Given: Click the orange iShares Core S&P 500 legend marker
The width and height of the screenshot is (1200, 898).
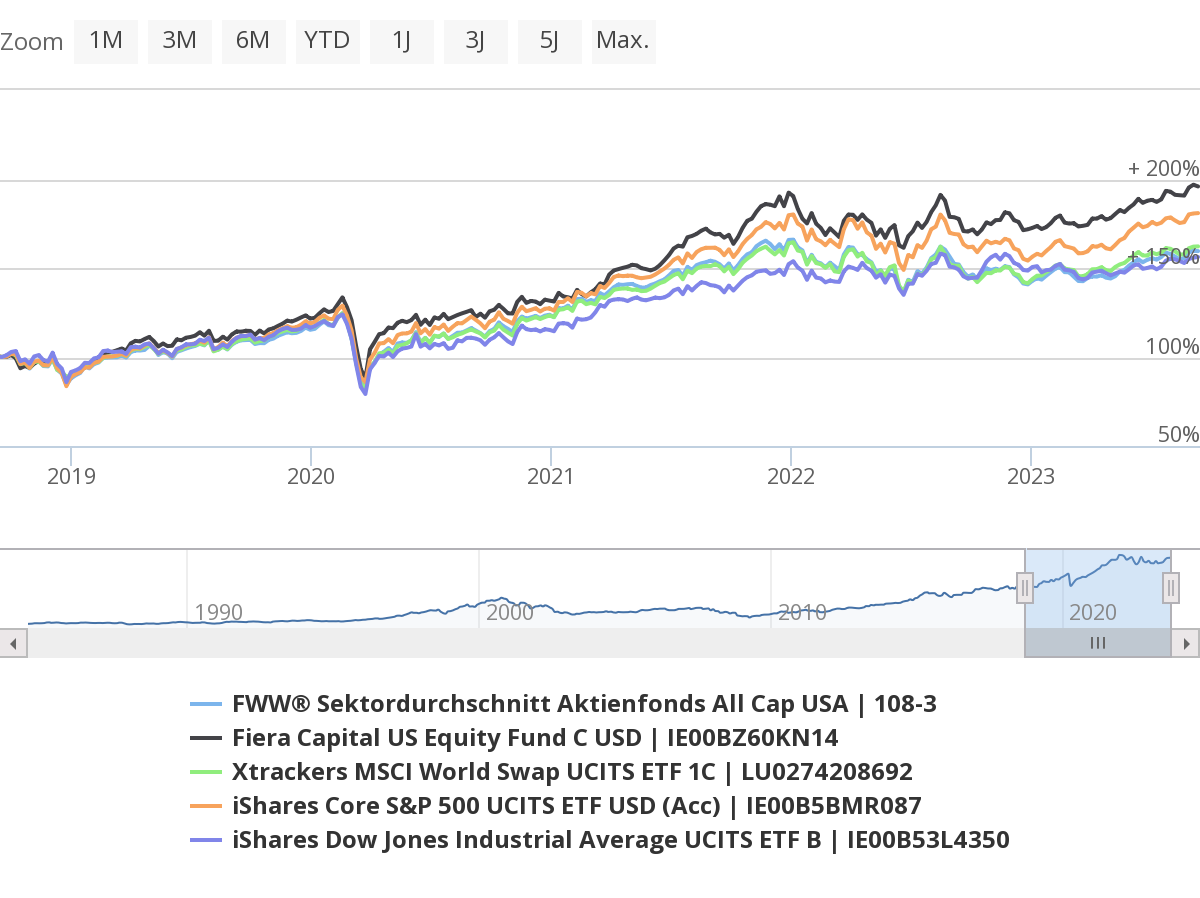Looking at the screenshot, I should click(205, 807).
